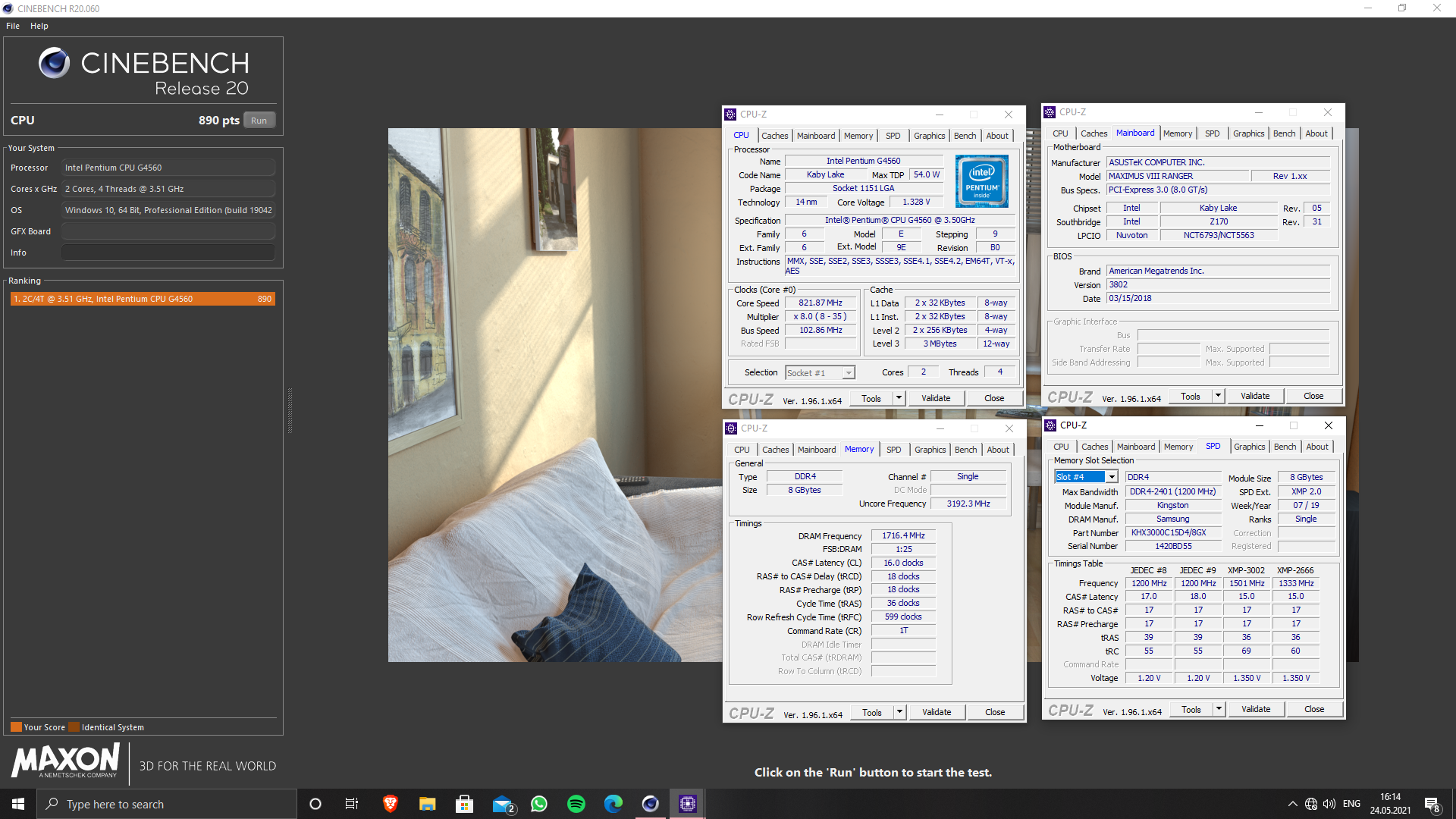Open Cortana circle icon on taskbar
Image resolution: width=1456 pixels, height=819 pixels.
tap(315, 804)
